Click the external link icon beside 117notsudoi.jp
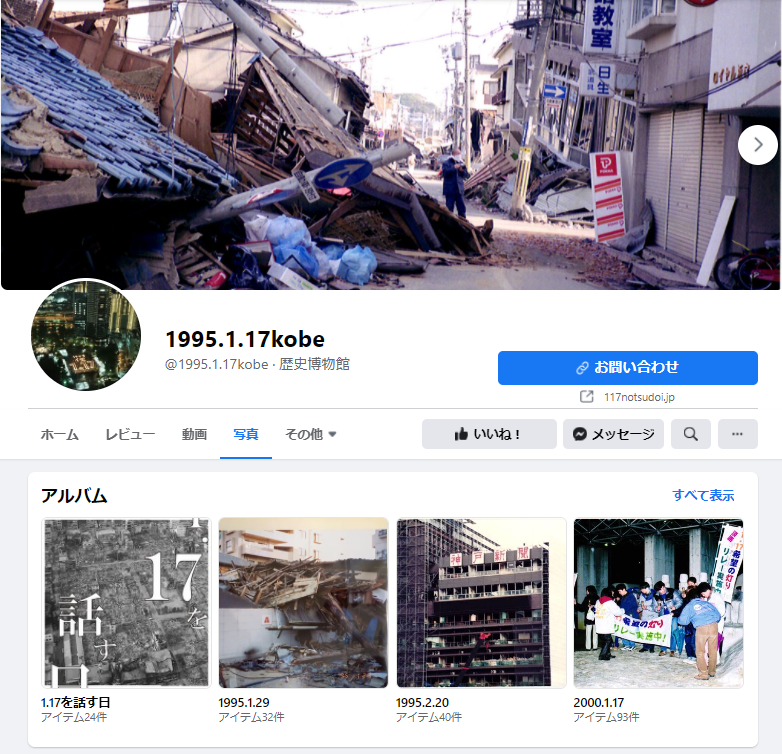This screenshot has width=782, height=754. coord(587,397)
